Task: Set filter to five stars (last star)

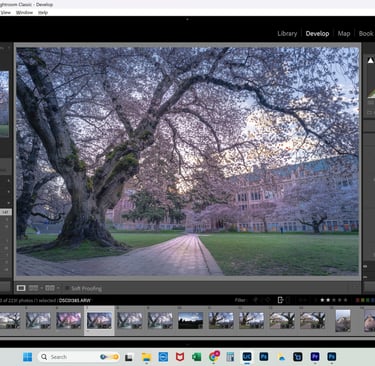Action: (x=345, y=300)
